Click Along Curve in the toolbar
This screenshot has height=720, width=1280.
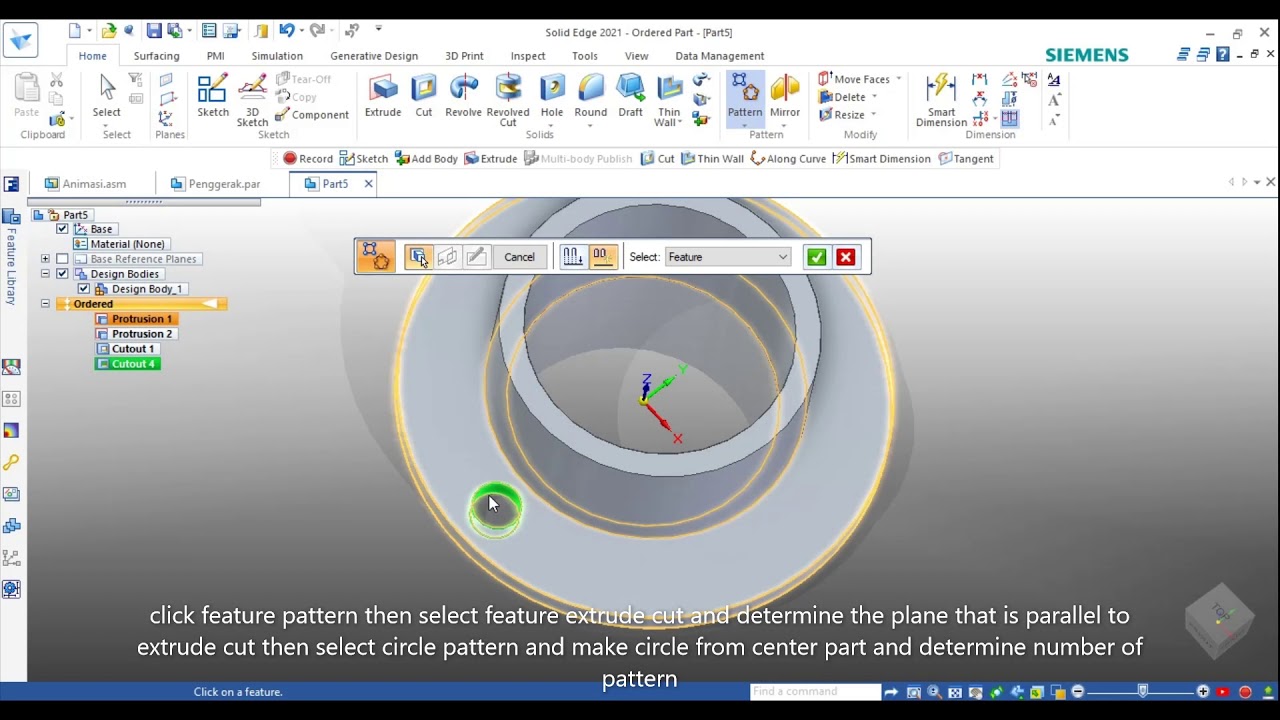click(788, 158)
